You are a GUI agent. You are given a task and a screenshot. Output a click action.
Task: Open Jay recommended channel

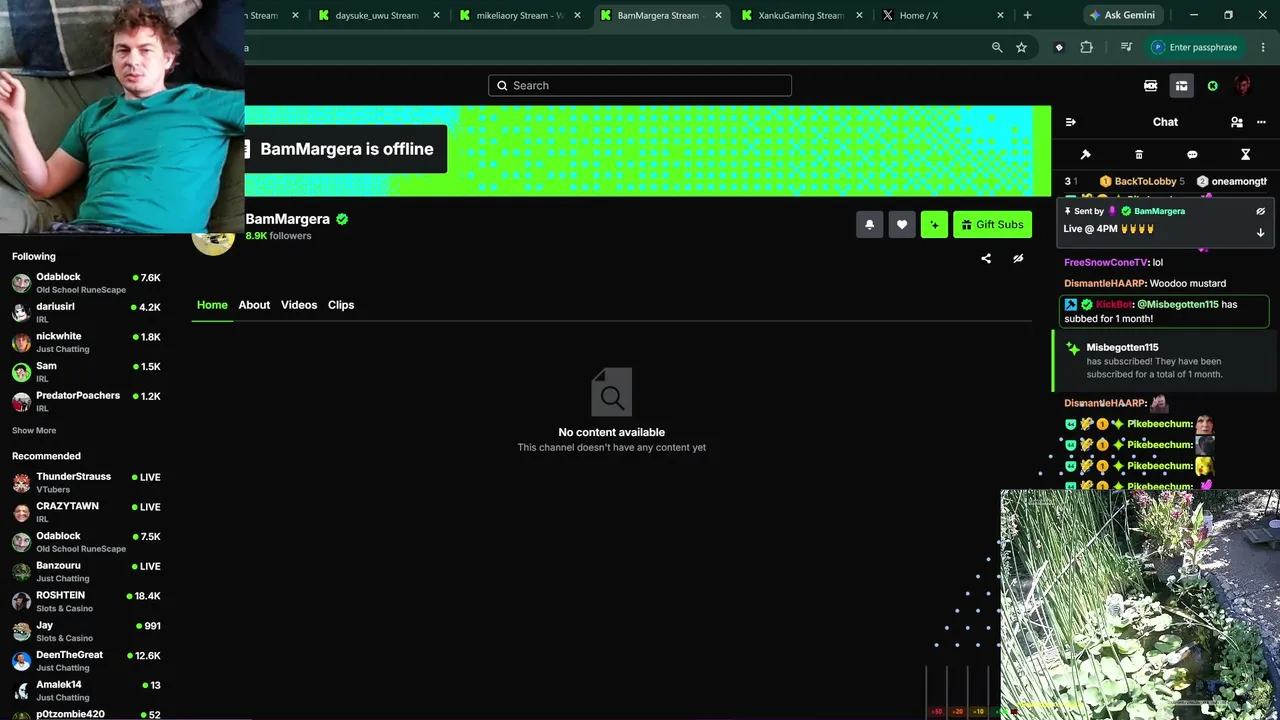click(86, 631)
